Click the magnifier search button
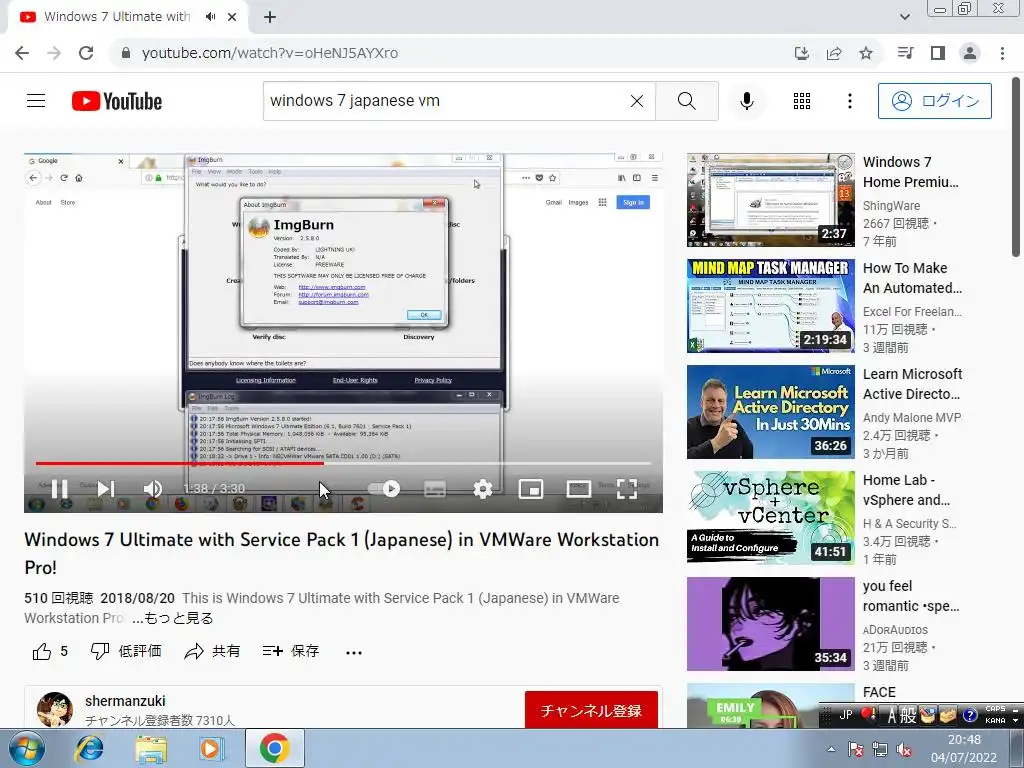 tap(686, 101)
